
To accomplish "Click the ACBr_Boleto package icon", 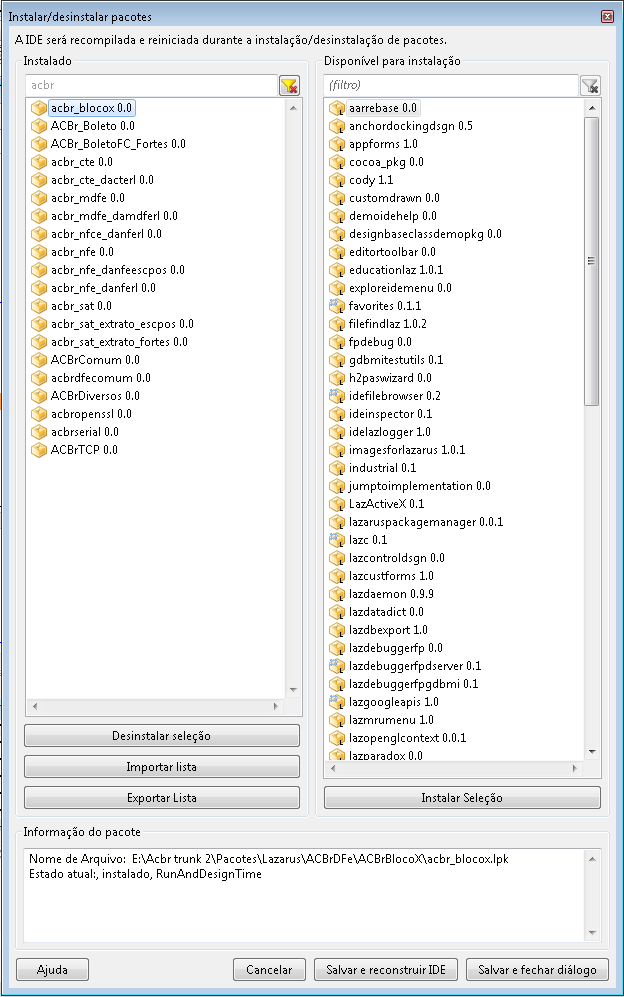I will pyautogui.click(x=39, y=126).
